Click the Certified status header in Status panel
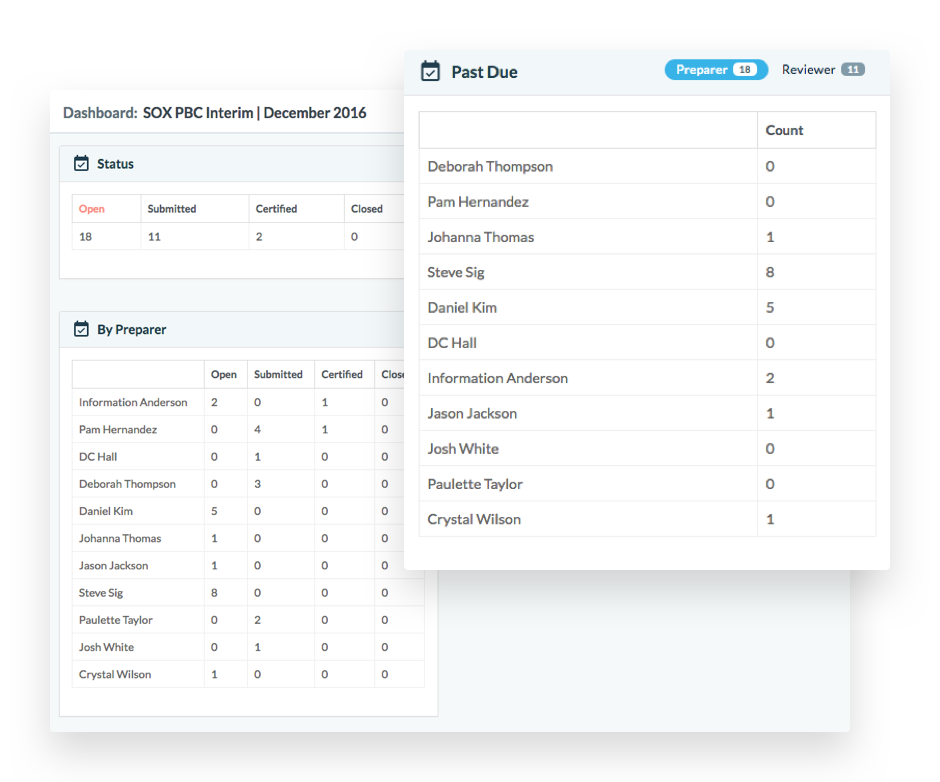The height and width of the screenshot is (782, 940). coord(276,209)
